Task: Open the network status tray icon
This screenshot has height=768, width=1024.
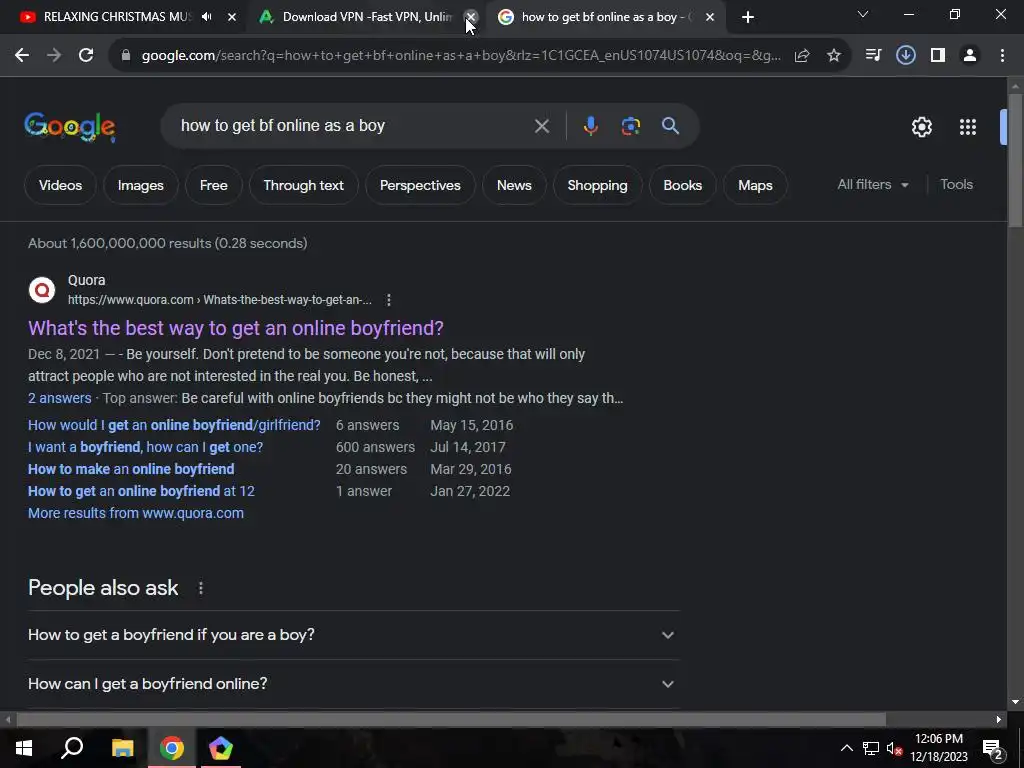Action: (871, 748)
